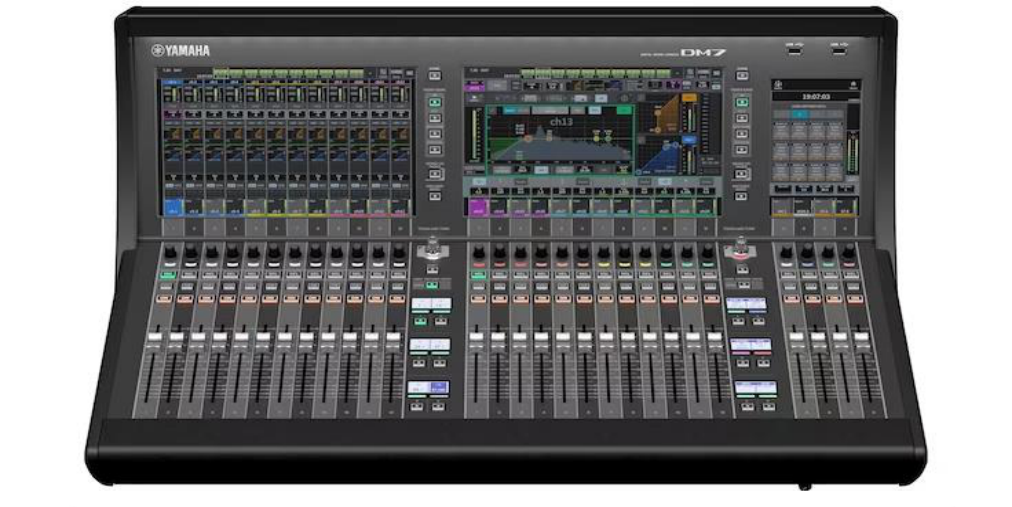Hit the green-lit key beside the left screen
Image resolution: width=1012 pixels, height=507 pixels.
tap(436, 102)
